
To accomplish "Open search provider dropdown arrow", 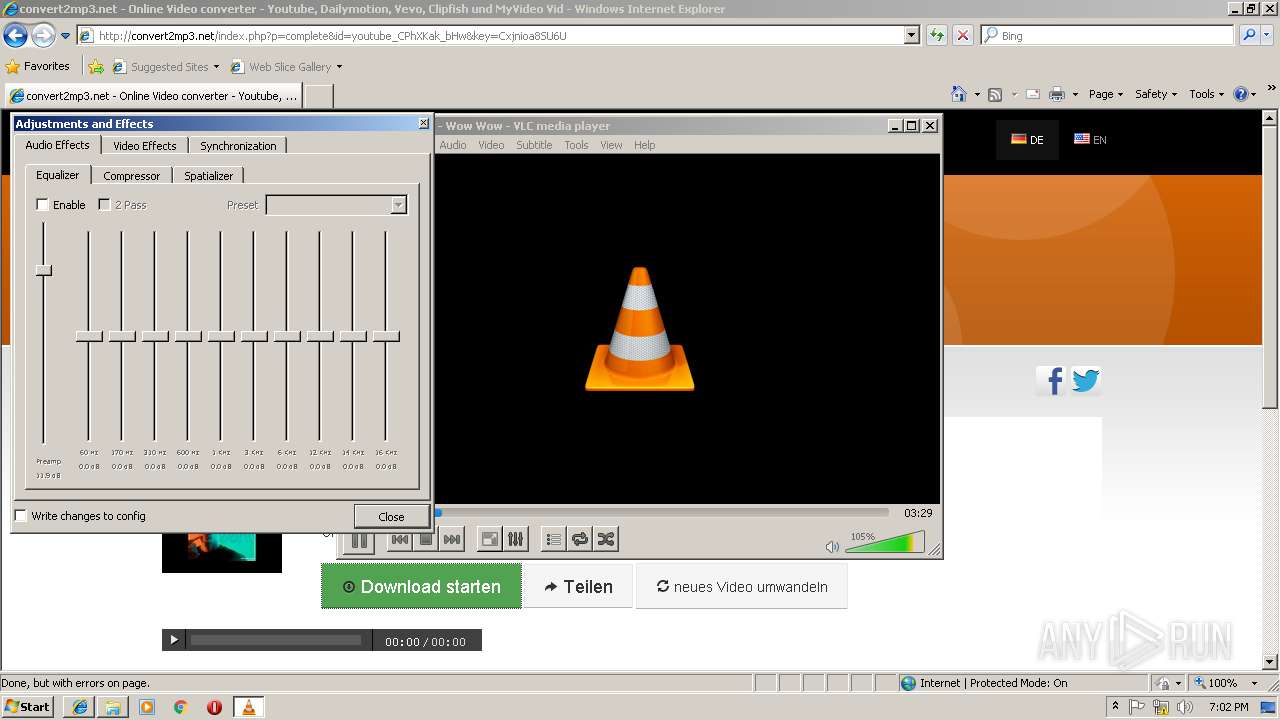I will (1268, 35).
